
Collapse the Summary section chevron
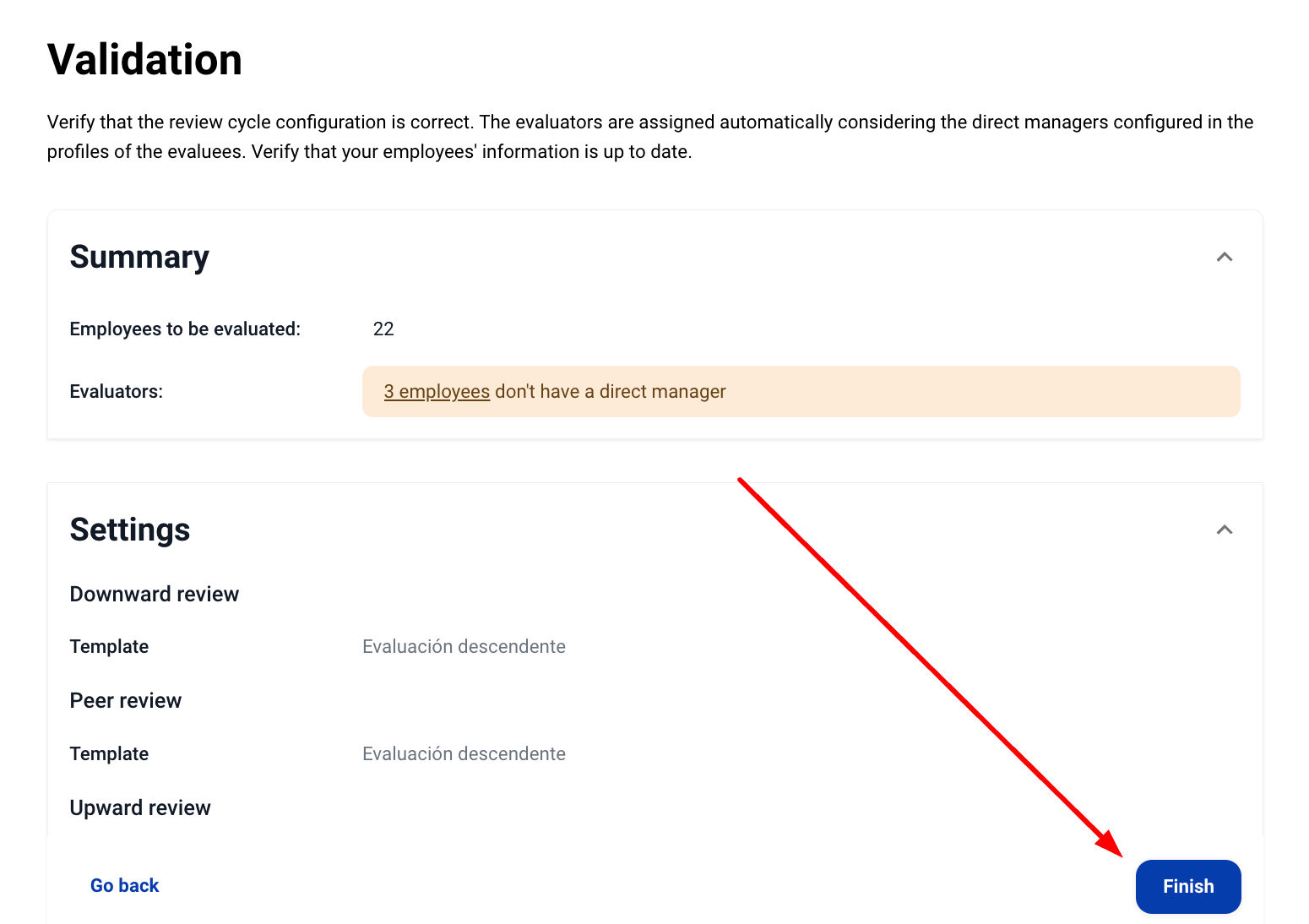coord(1224,257)
